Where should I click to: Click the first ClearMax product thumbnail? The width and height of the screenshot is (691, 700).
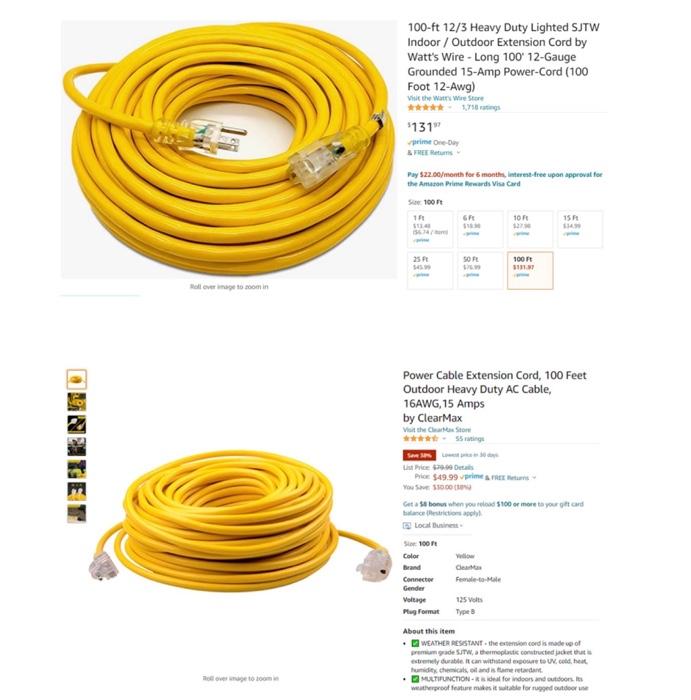point(77,379)
